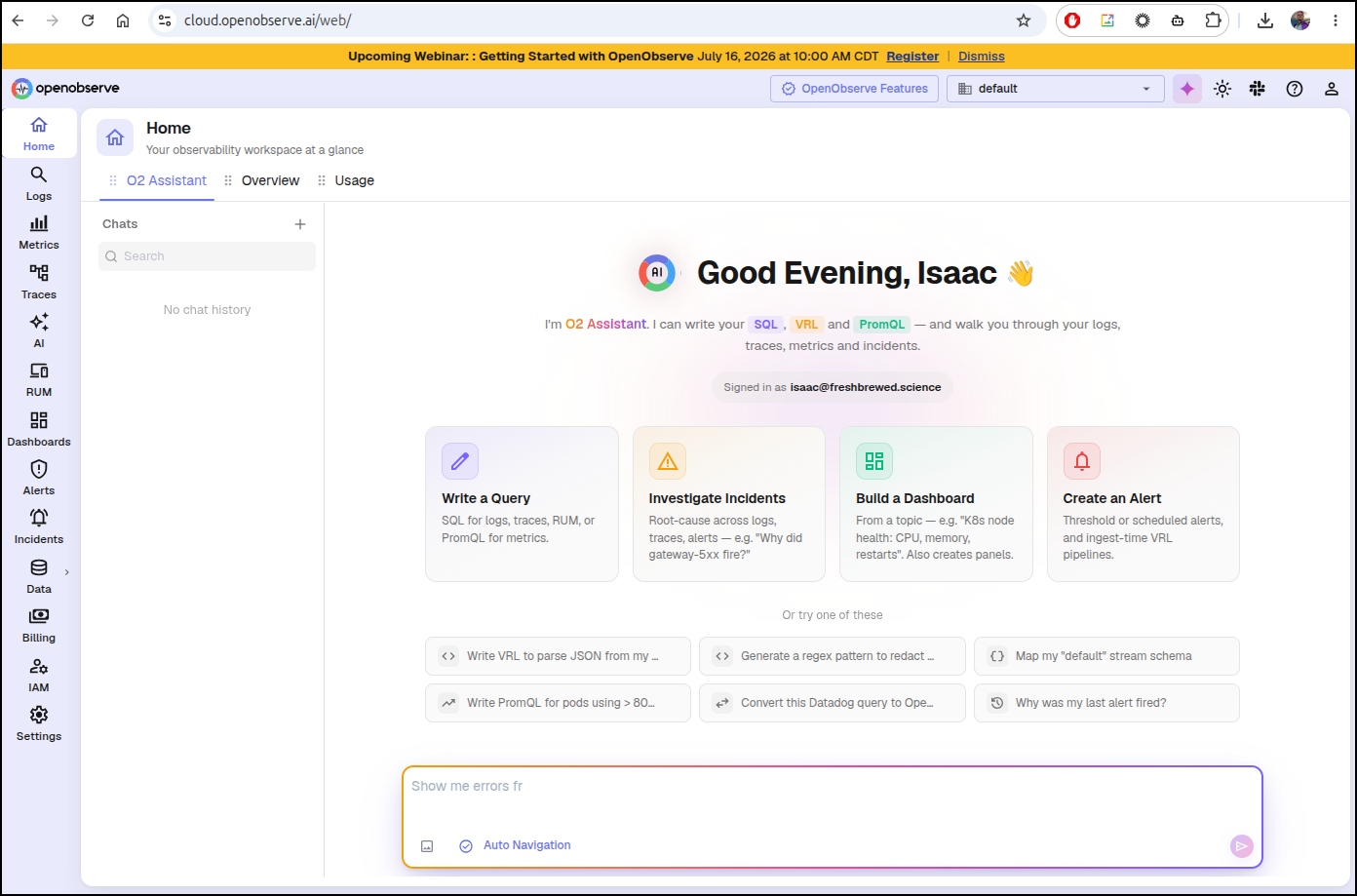Image resolution: width=1357 pixels, height=896 pixels.
Task: Go back in the browser
Action: 18,20
